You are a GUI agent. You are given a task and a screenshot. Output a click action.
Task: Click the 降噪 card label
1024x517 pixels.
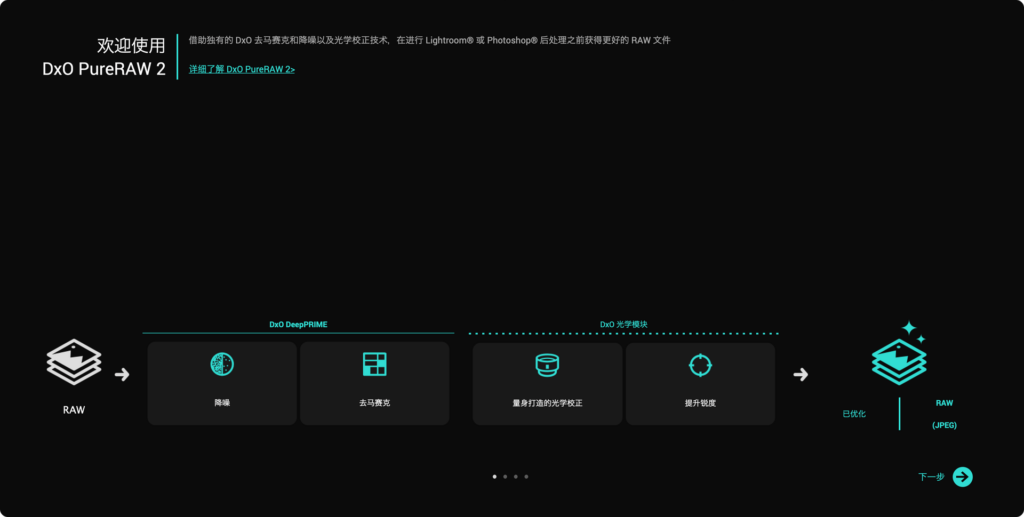coord(222,403)
